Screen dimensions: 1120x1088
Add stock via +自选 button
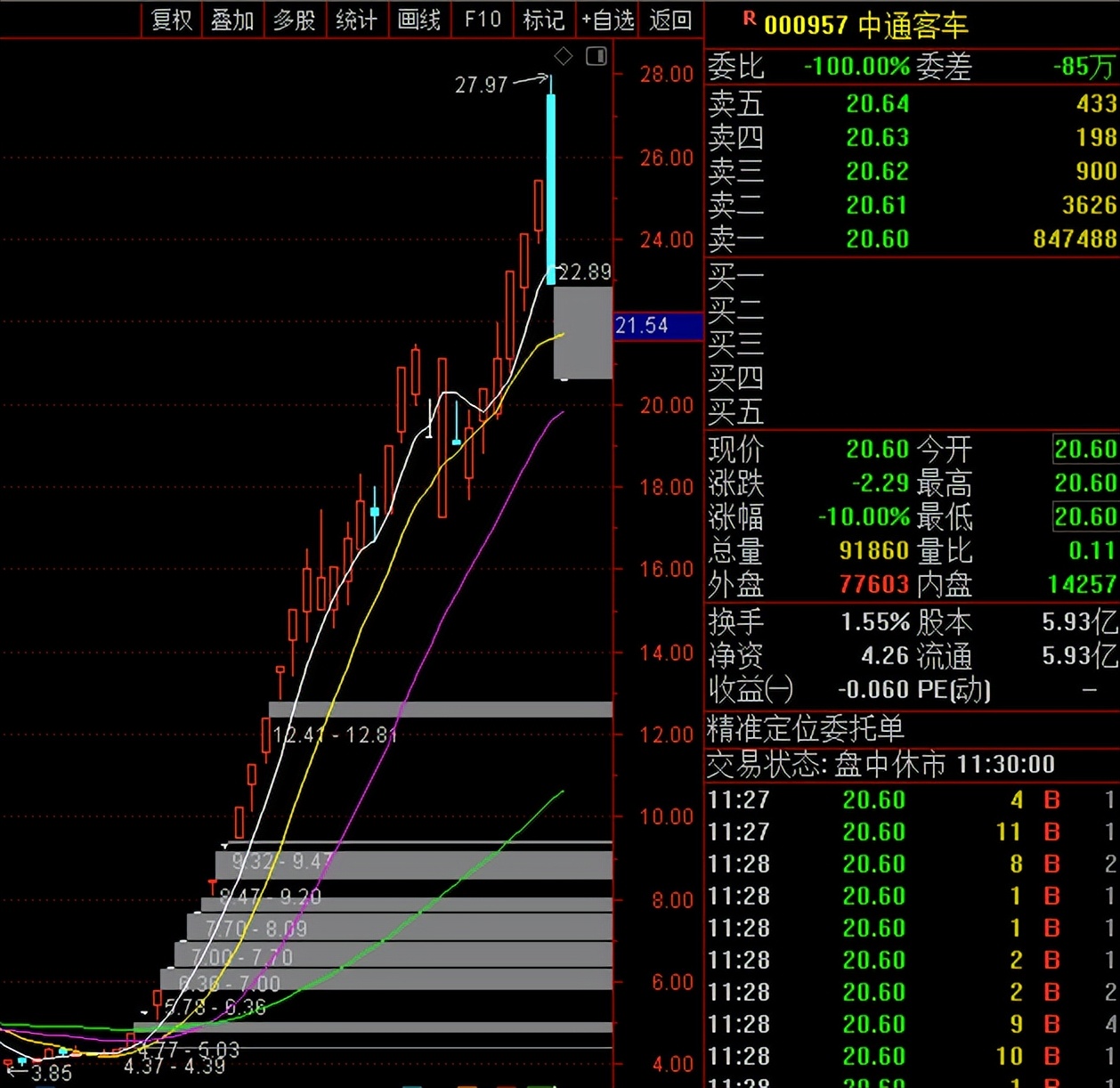(x=608, y=20)
